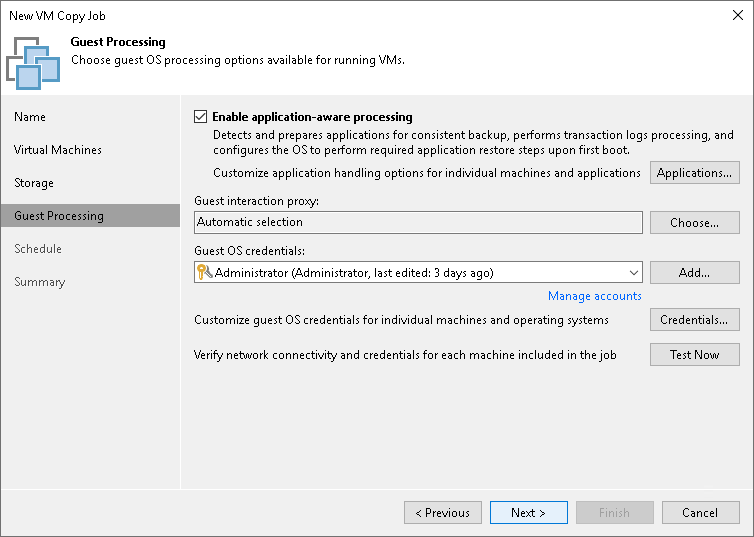Click the key icon in credentials field

pos(204,272)
